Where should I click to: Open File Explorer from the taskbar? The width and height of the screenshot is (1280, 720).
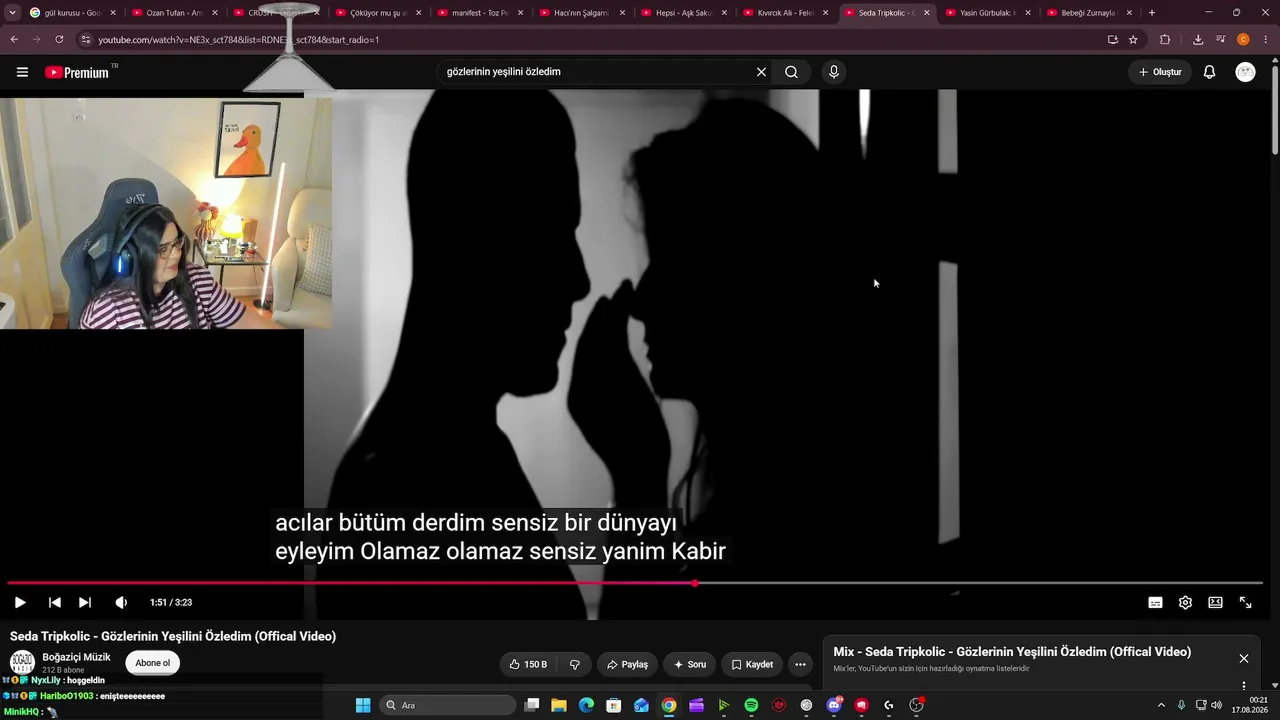click(x=559, y=705)
